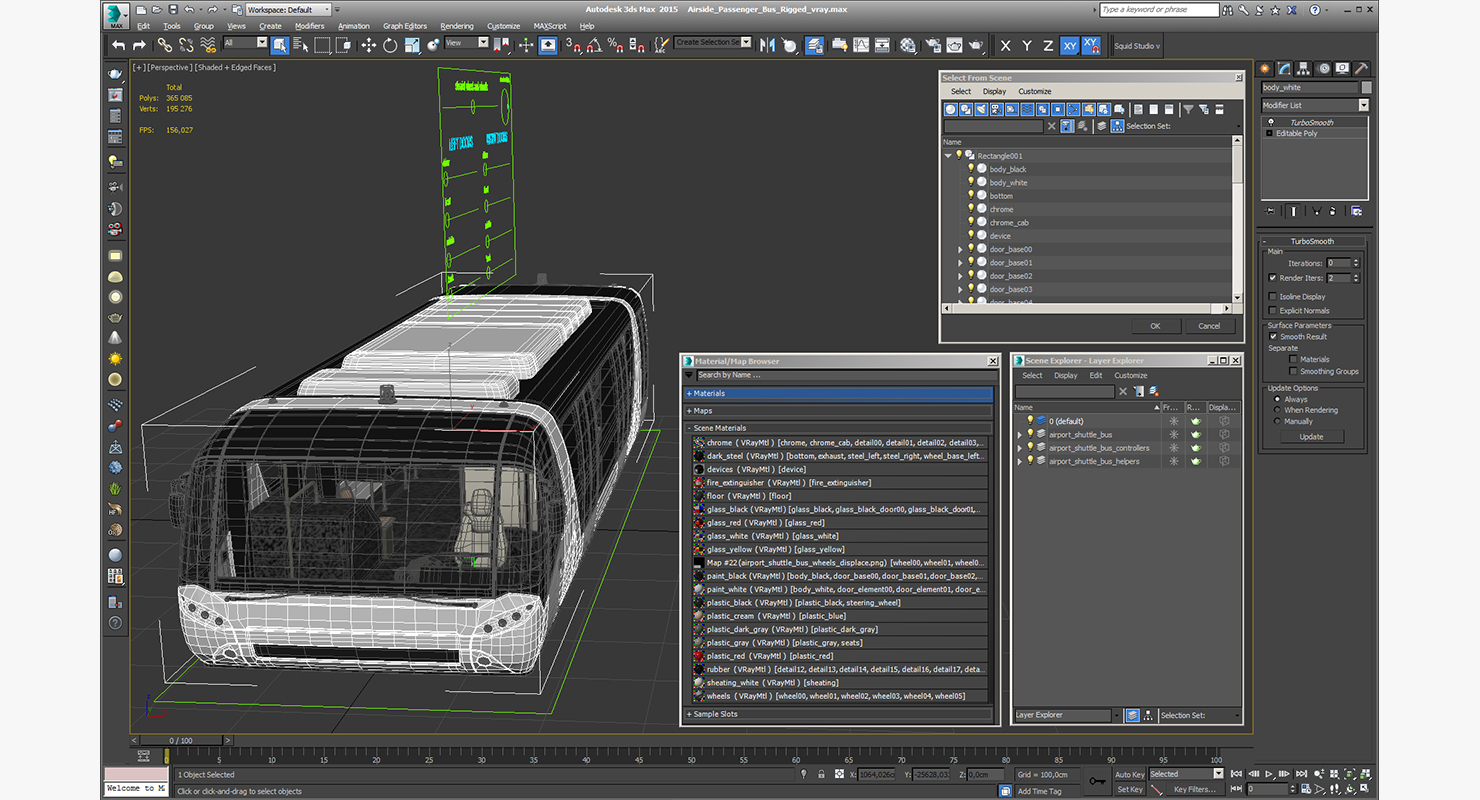Check Separate by Smoothing Groups option

1293,371
